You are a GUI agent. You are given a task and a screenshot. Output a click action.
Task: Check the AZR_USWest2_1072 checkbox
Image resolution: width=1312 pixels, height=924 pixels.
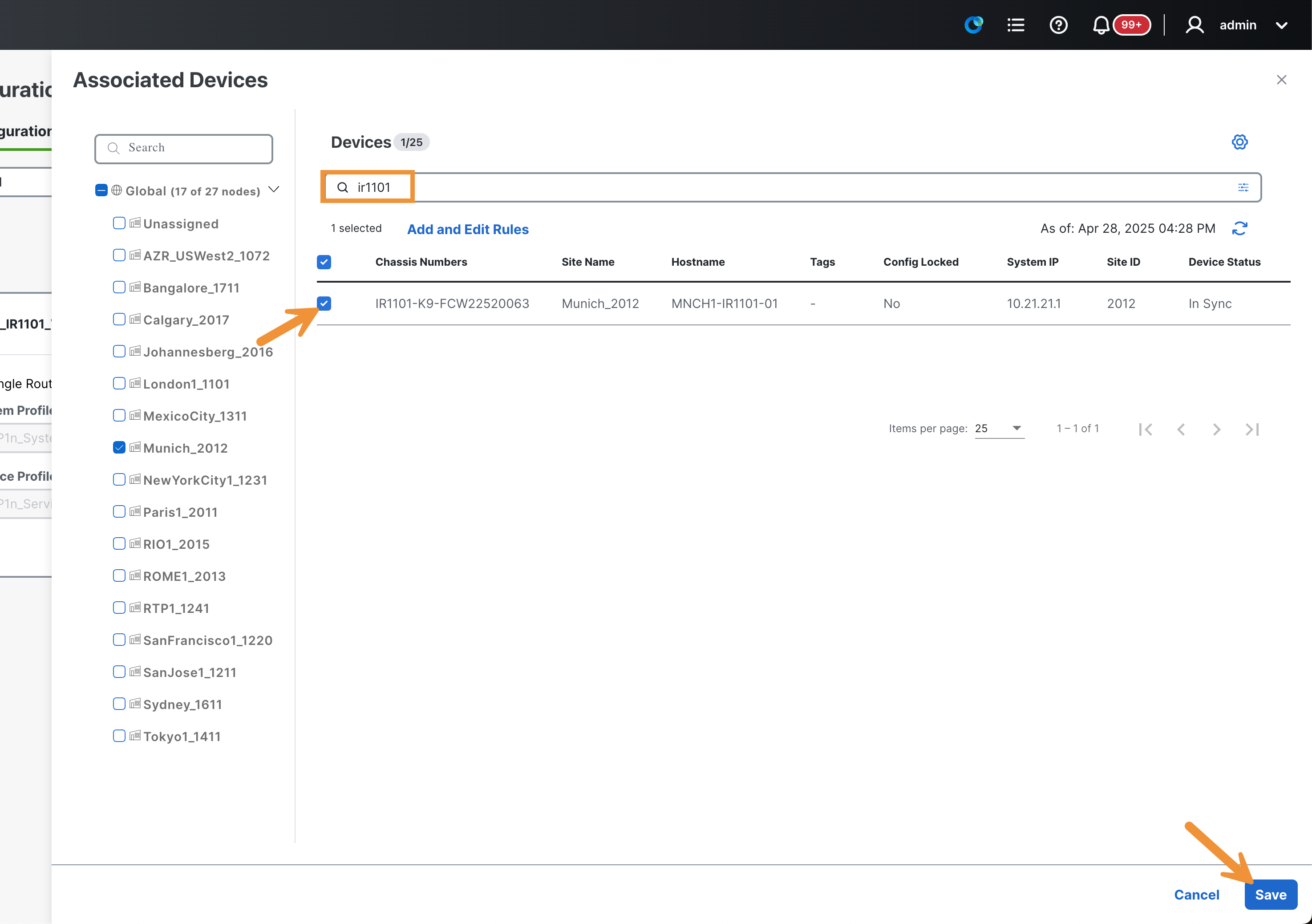click(119, 255)
